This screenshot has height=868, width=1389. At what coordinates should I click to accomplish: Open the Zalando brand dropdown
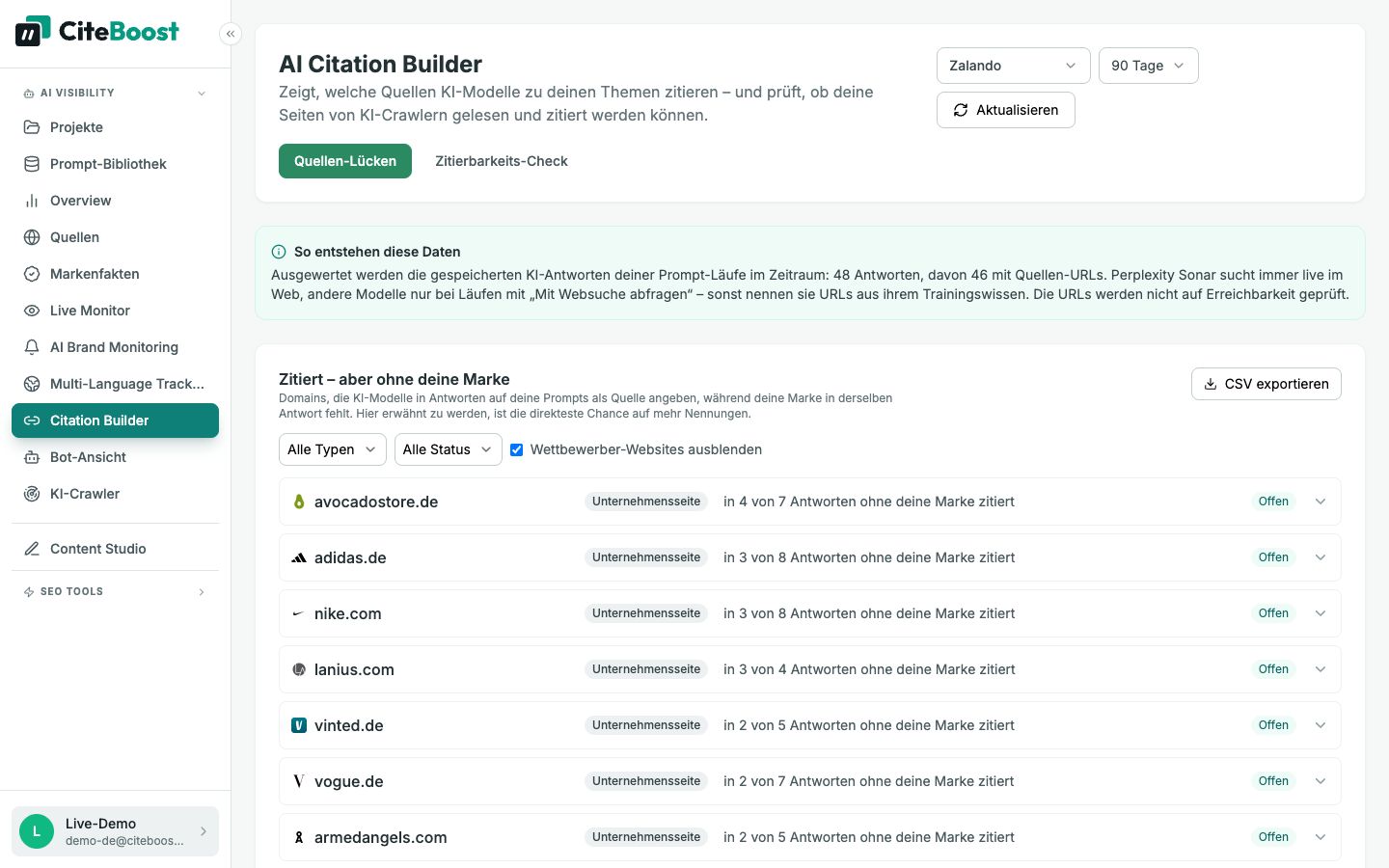tap(1014, 66)
